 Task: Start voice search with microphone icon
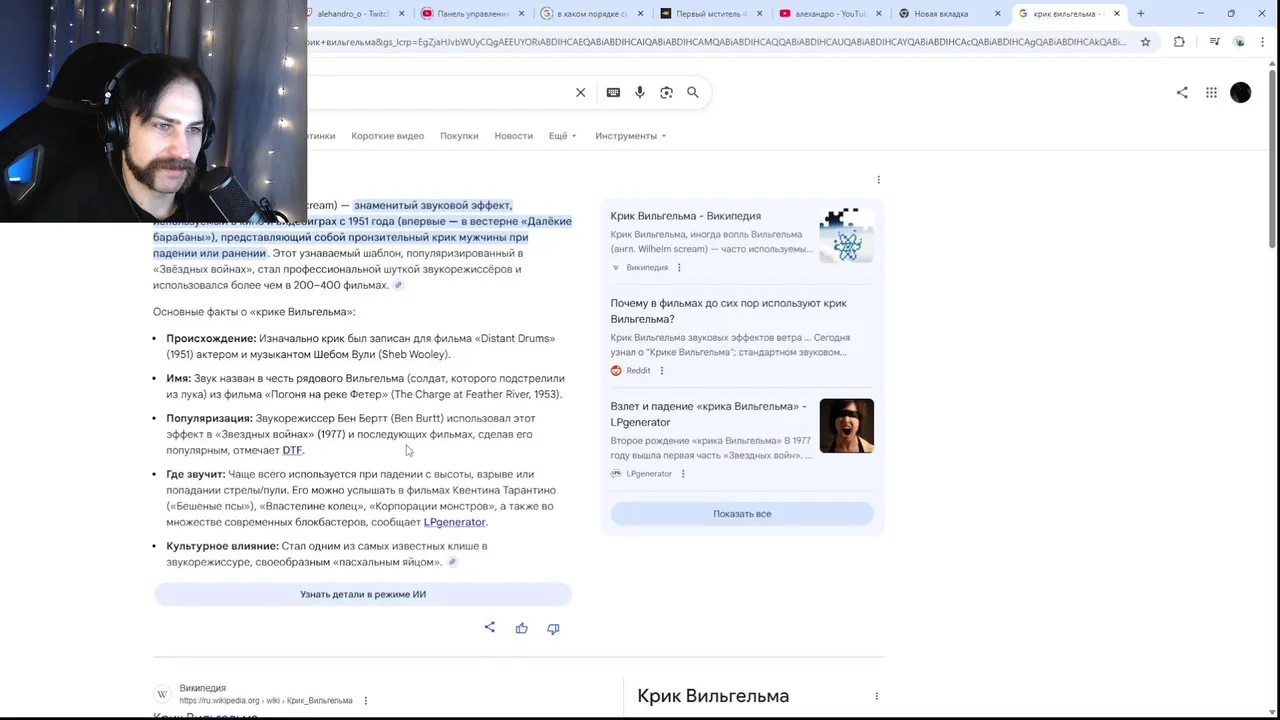[640, 92]
